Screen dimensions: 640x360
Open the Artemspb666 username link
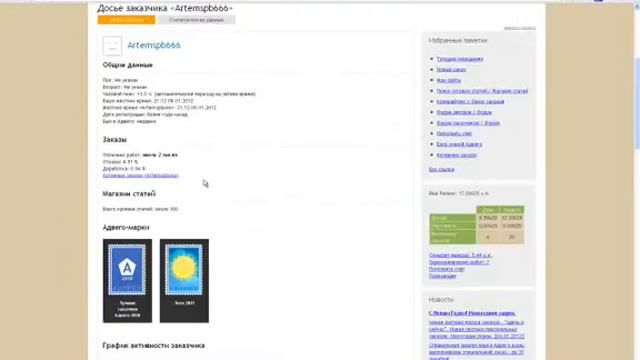tap(154, 45)
